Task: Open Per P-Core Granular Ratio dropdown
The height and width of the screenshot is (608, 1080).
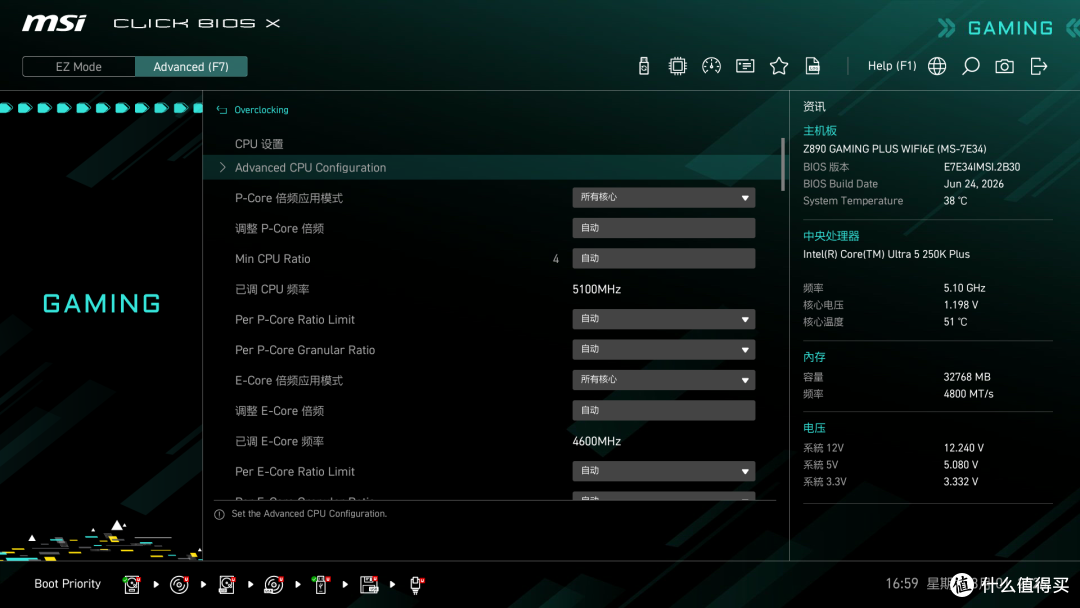Action: [663, 350]
